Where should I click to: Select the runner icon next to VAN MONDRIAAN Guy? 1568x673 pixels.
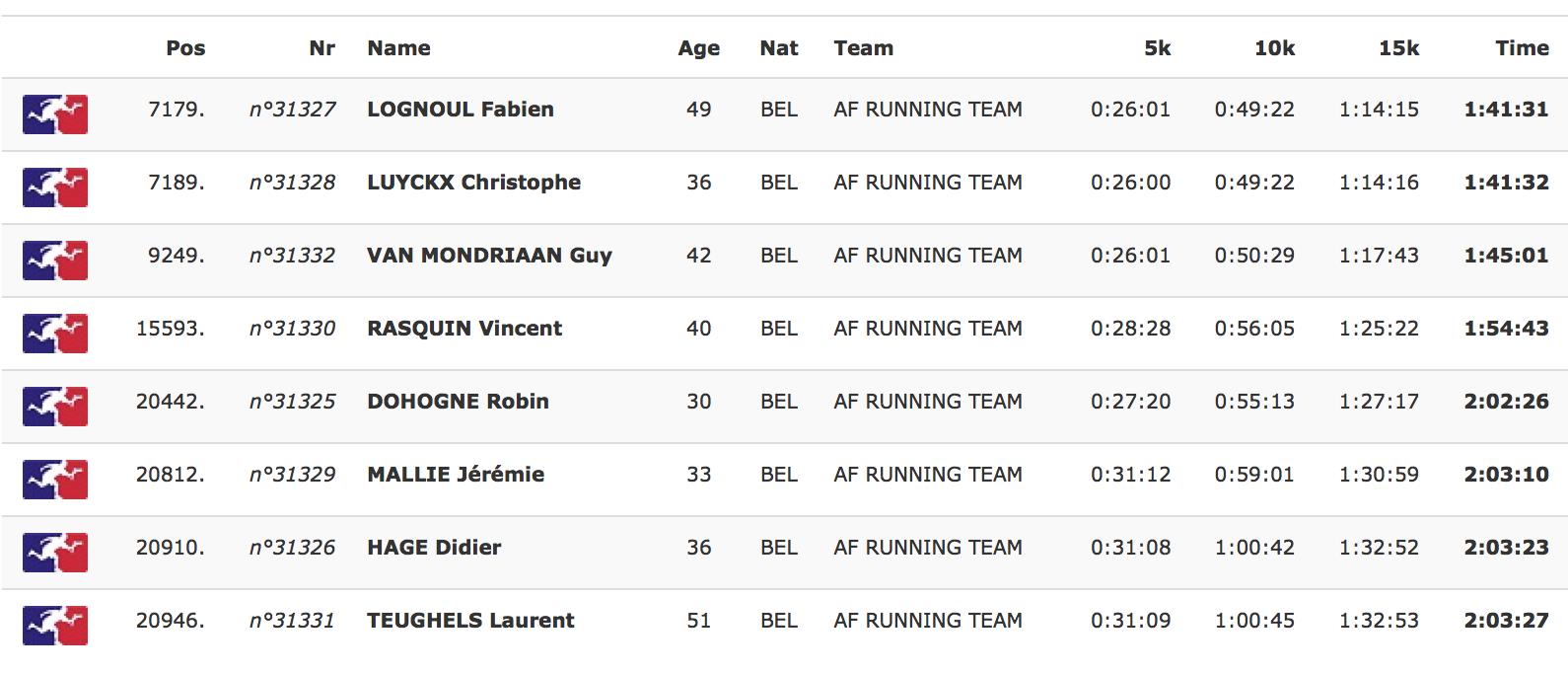[x=55, y=261]
